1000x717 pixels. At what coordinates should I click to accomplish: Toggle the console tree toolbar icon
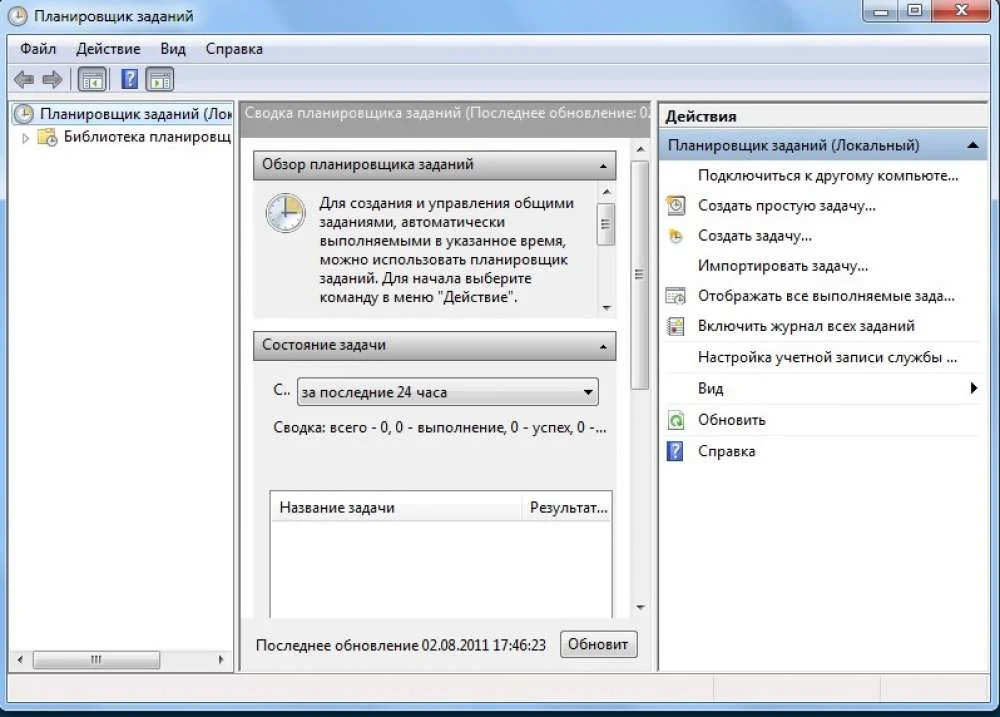pyautogui.click(x=92, y=80)
